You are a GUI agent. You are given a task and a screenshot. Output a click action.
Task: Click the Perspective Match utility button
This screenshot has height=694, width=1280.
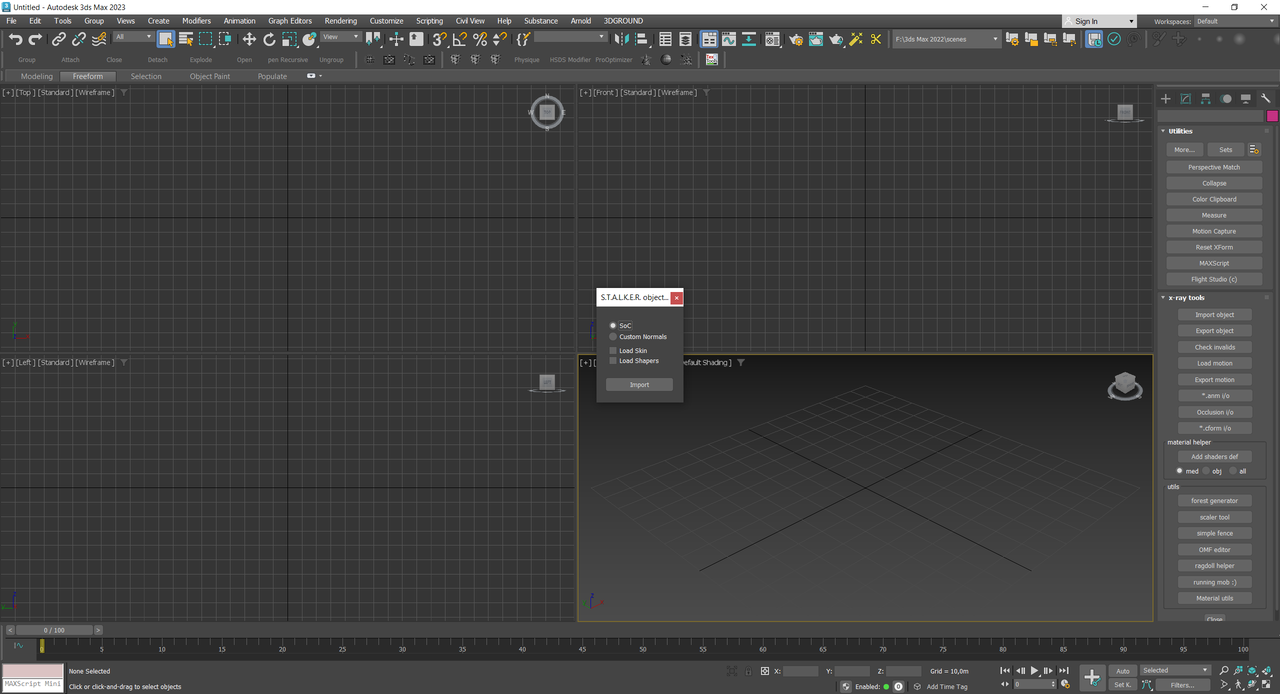click(x=1214, y=167)
